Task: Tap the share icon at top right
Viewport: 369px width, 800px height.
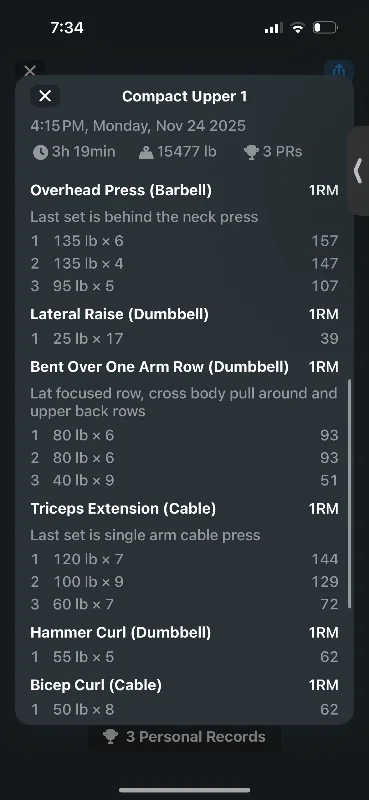Action: point(339,70)
